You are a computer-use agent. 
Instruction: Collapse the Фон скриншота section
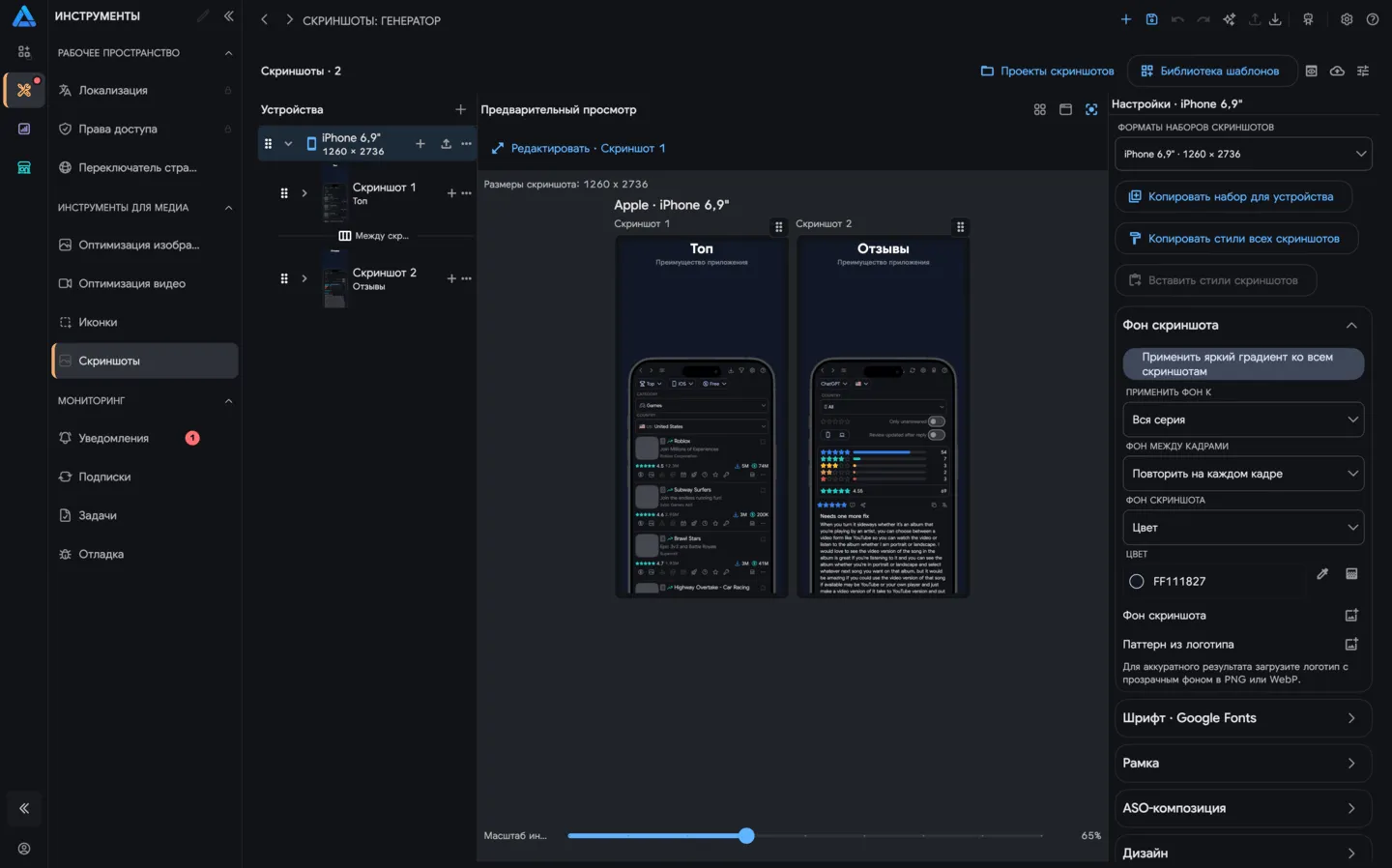click(x=1351, y=326)
